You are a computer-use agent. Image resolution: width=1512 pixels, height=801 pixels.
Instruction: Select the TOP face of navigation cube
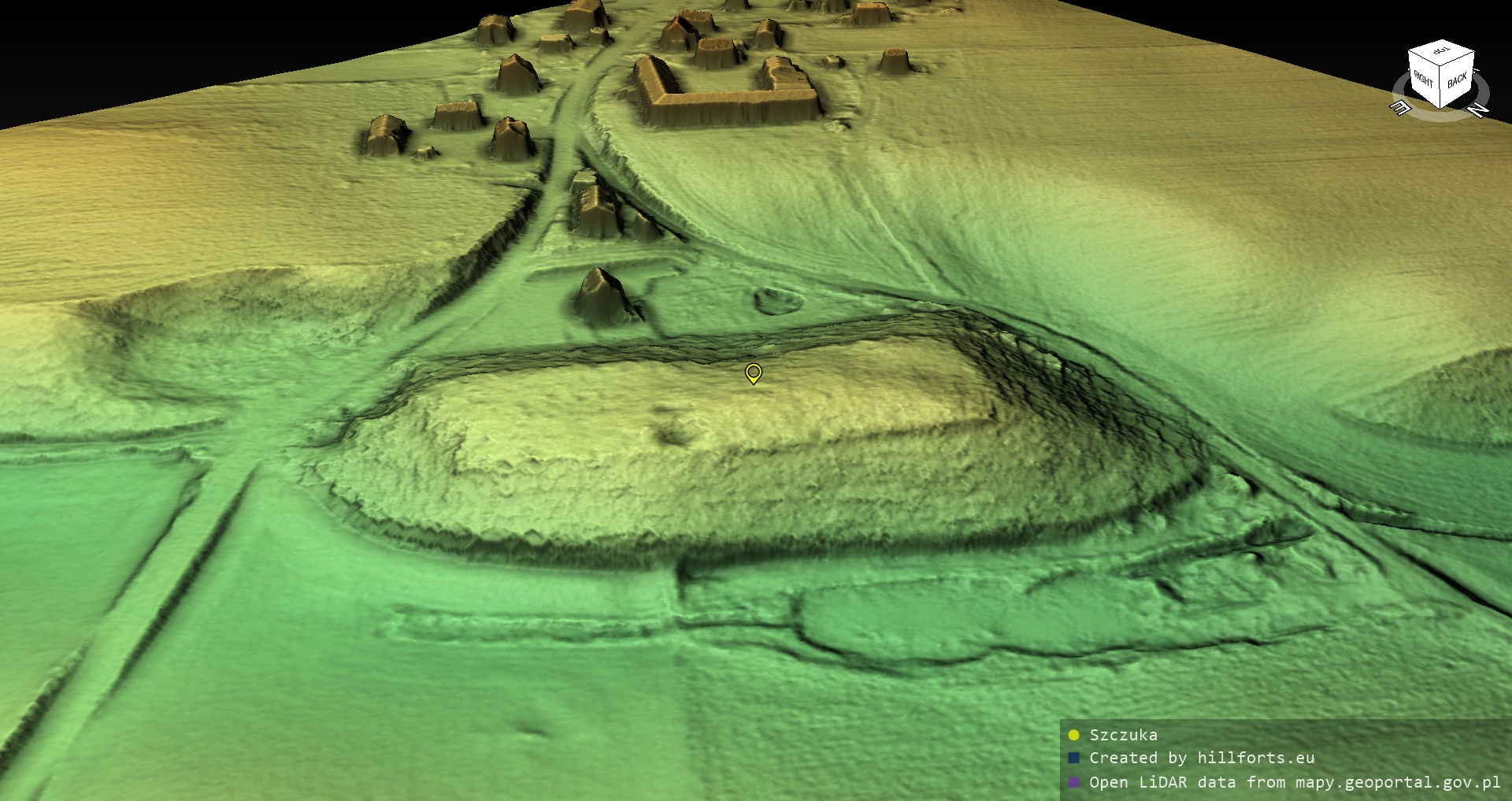coord(1442,53)
